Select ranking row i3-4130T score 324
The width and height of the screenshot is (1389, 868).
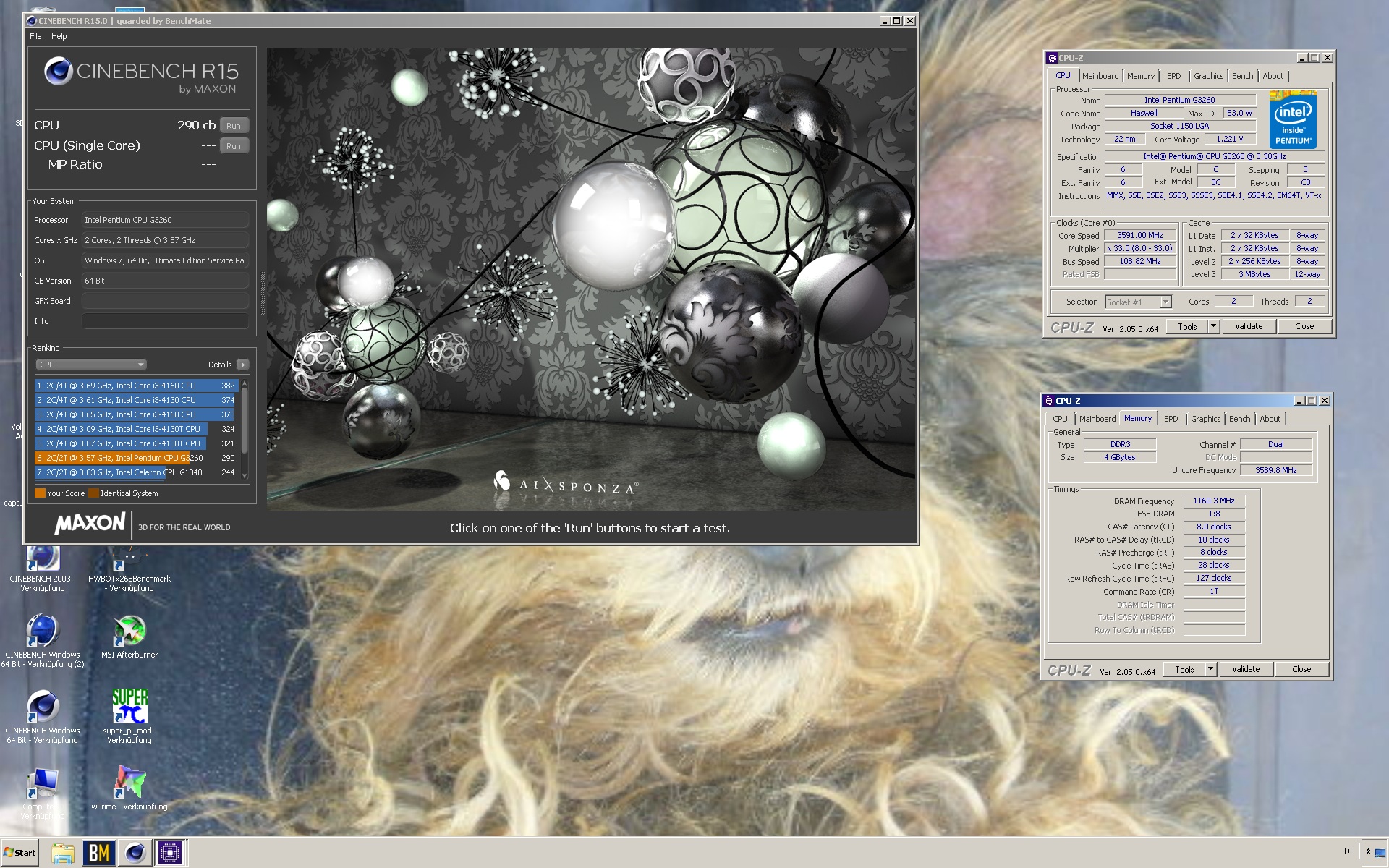[x=136, y=429]
